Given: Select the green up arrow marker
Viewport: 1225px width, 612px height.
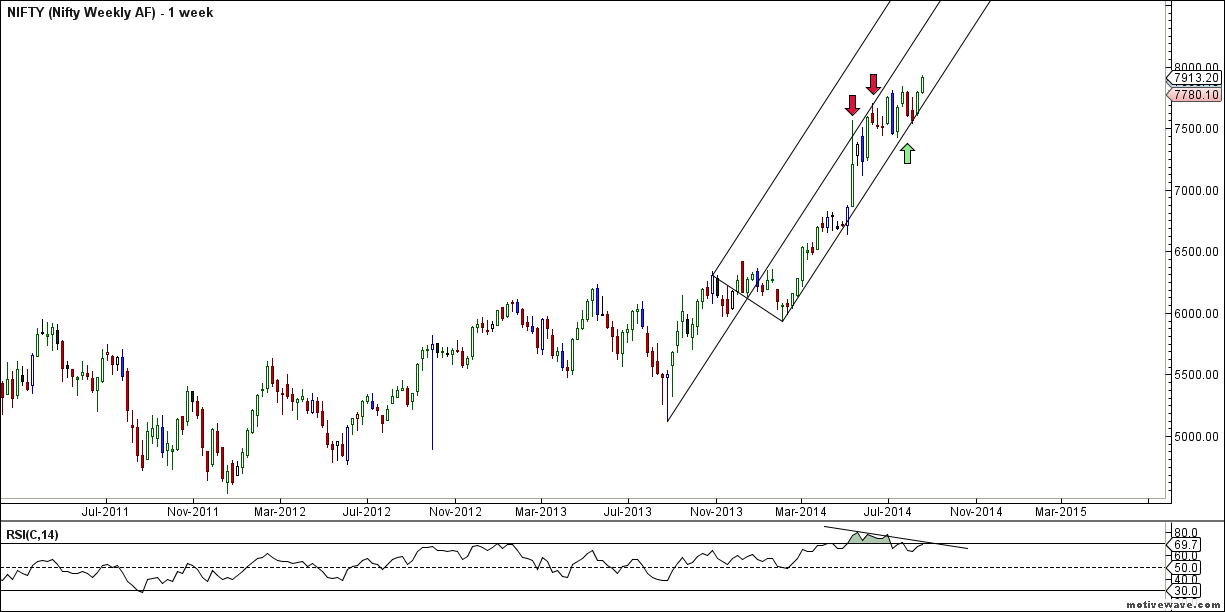Looking at the screenshot, I should click(x=907, y=153).
